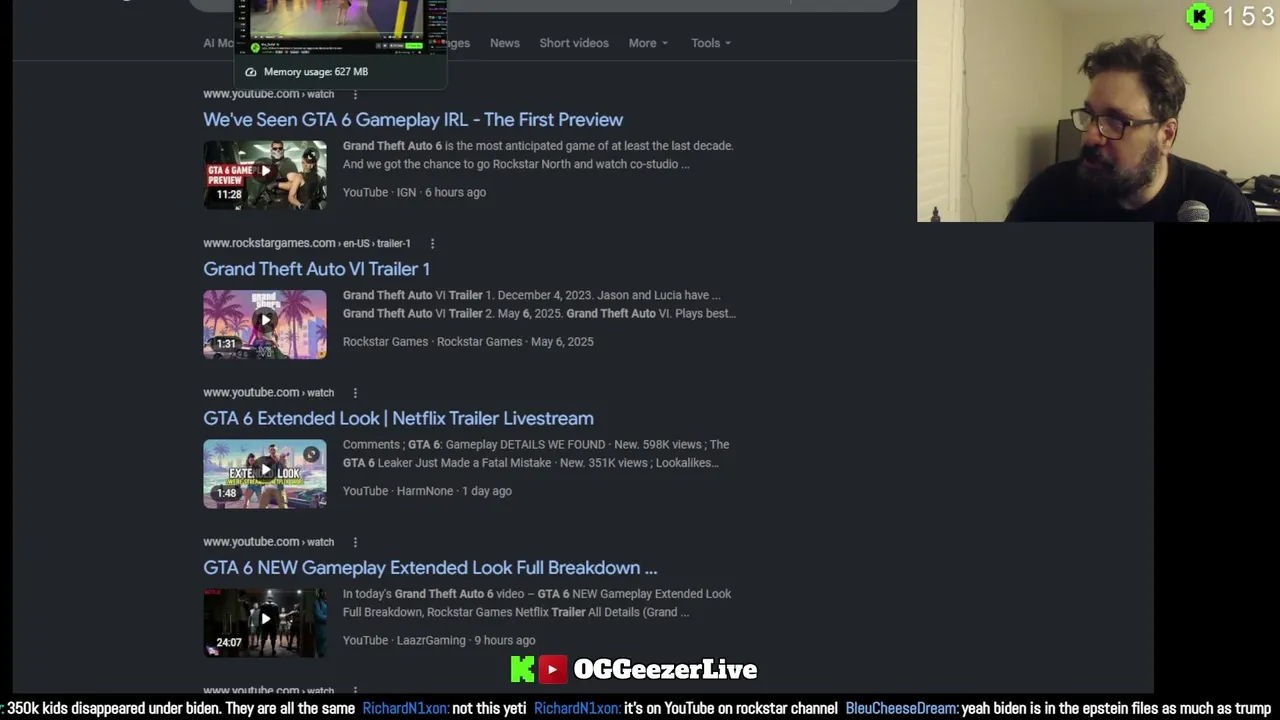Screen dimensions: 1280x720
Task: Open "GTA 6 Extended Look | Netflix Trailer Livestream"
Action: tap(398, 418)
